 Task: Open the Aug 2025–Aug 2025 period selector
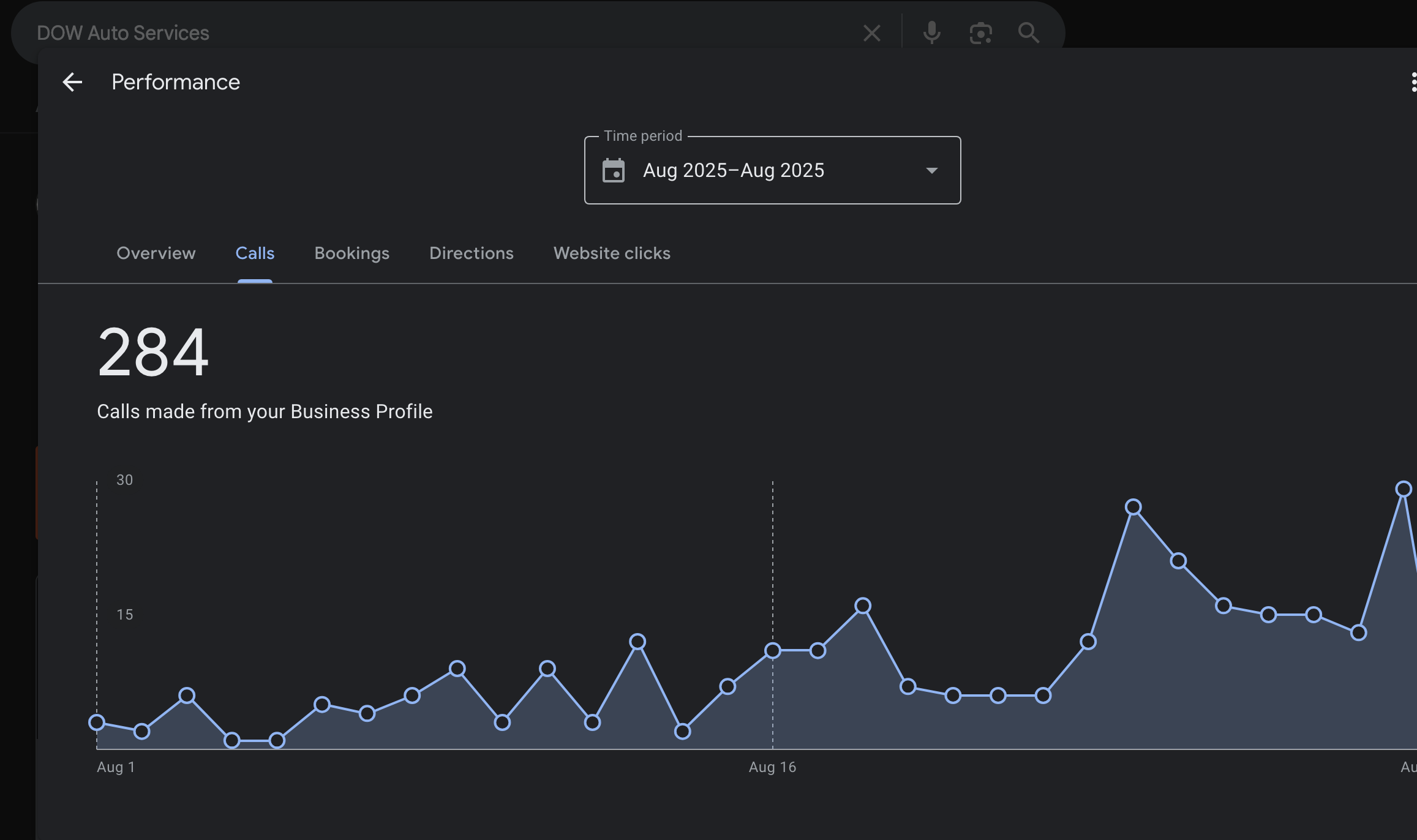[x=733, y=171]
